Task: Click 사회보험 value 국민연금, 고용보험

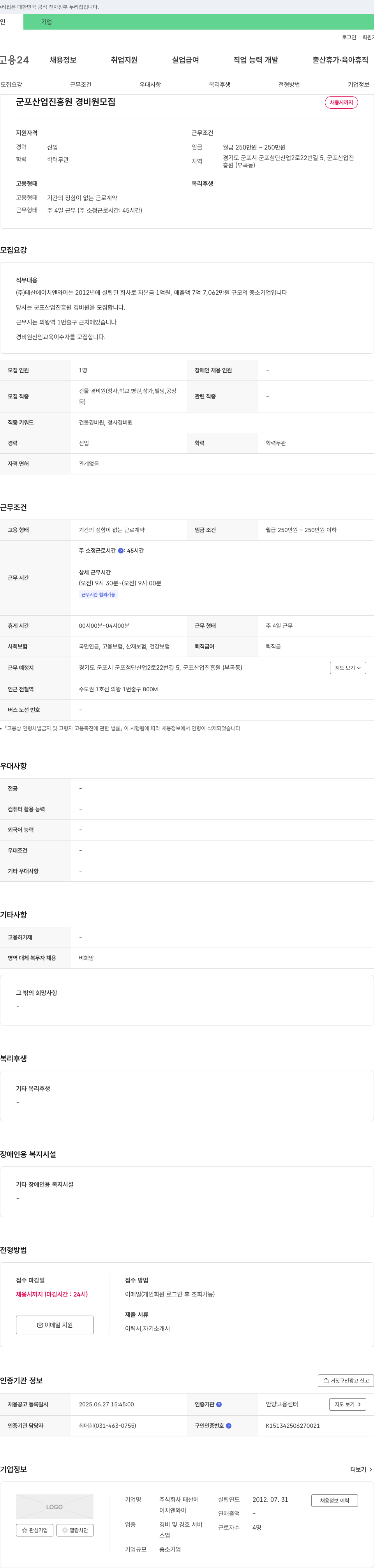Action: click(124, 647)
